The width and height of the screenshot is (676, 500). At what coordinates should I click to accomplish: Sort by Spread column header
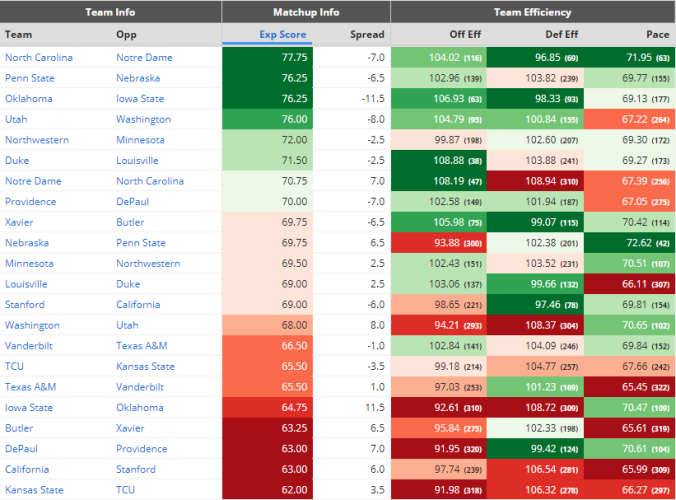click(367, 34)
